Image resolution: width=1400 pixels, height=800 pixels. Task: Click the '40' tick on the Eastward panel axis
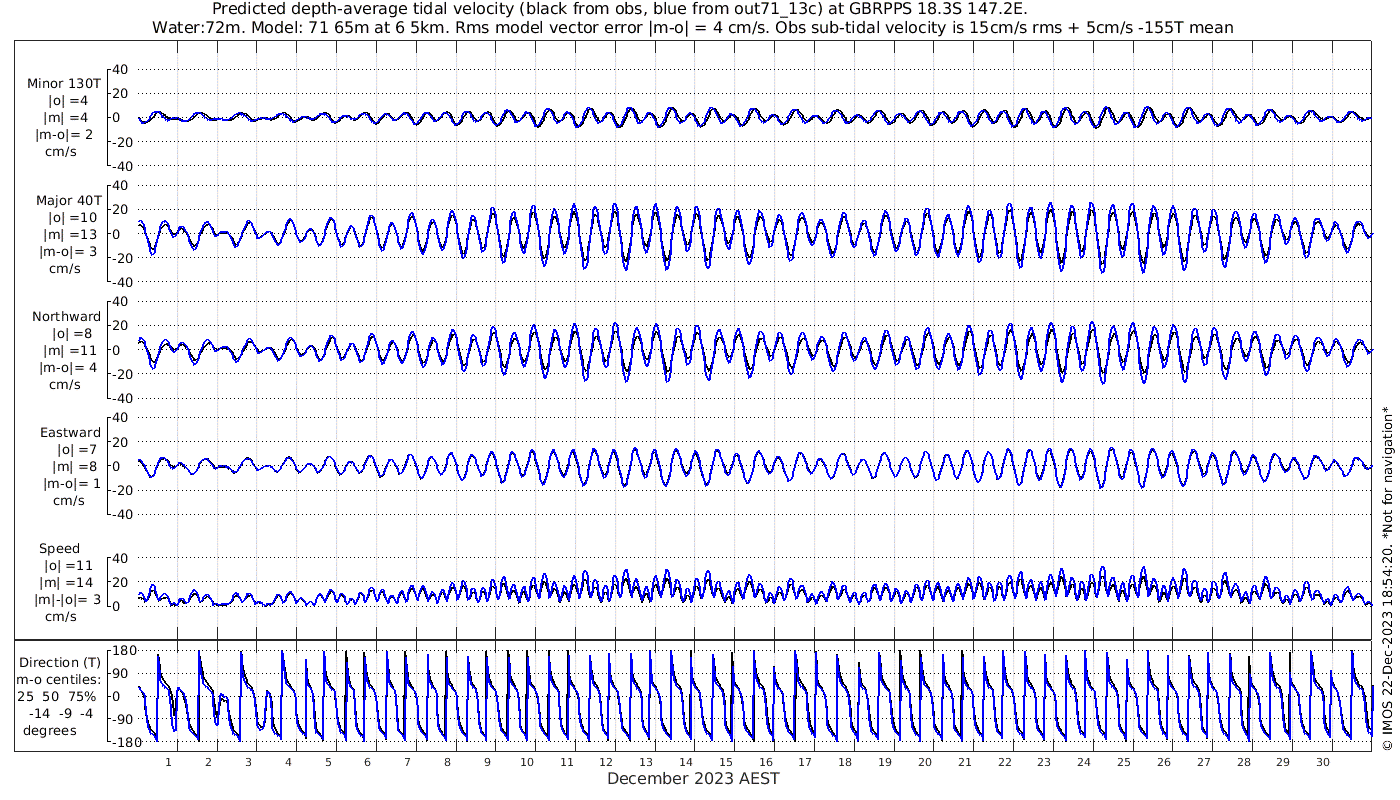click(x=121, y=417)
